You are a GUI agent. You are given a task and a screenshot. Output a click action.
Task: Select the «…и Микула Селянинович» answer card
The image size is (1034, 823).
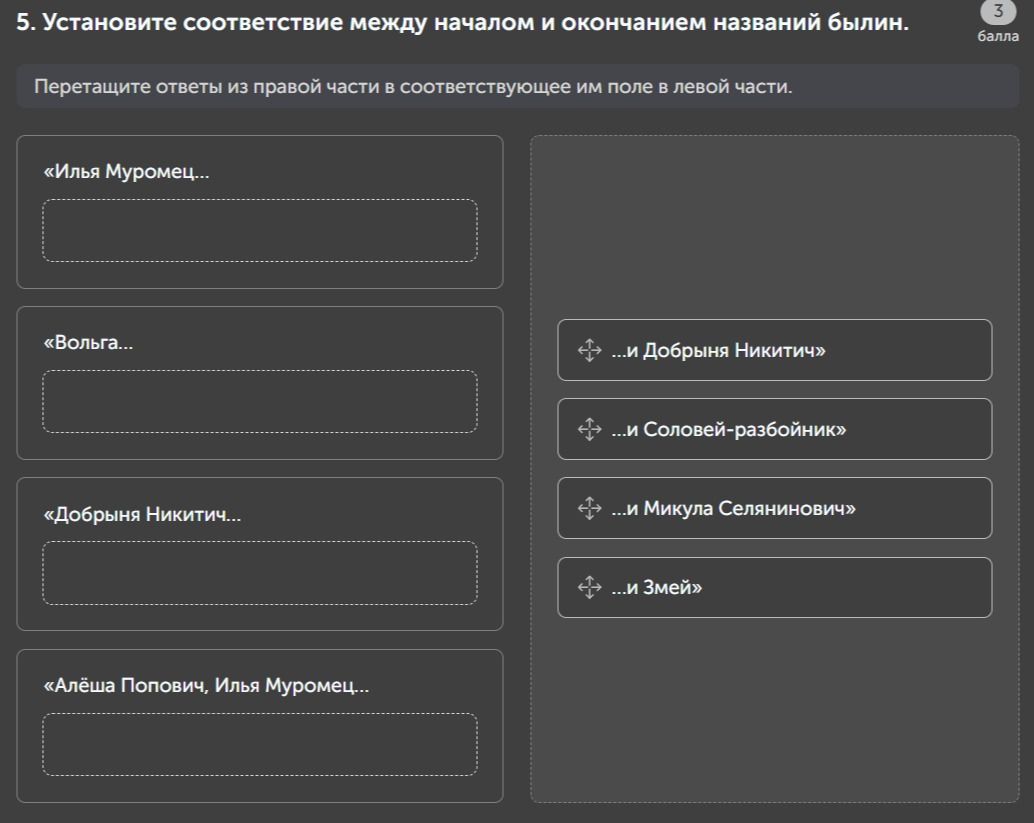tap(774, 508)
